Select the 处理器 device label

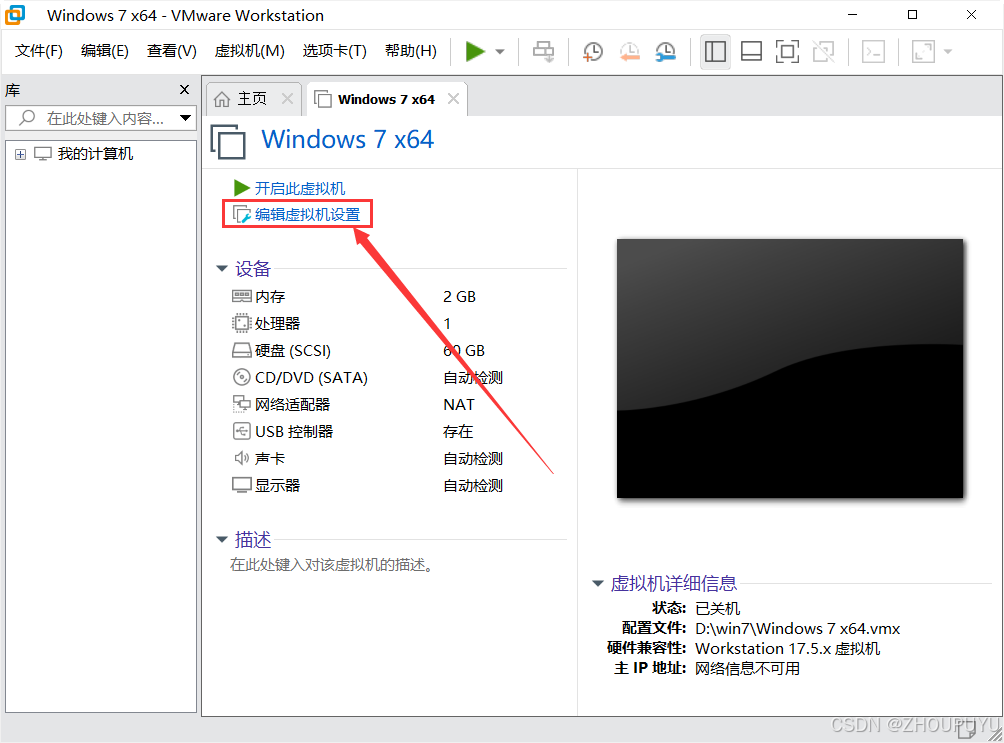tap(277, 323)
